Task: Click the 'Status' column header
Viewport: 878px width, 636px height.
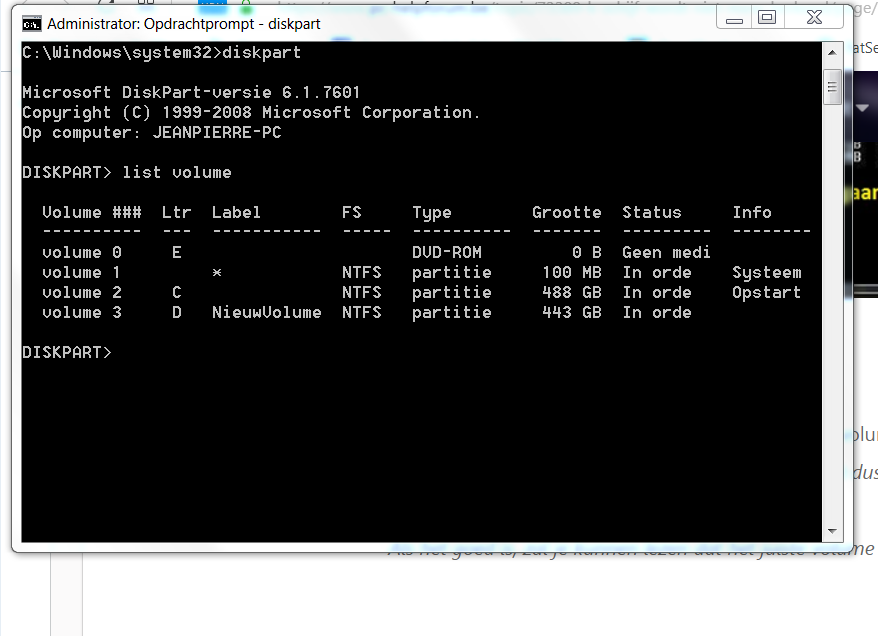Action: coord(652,213)
